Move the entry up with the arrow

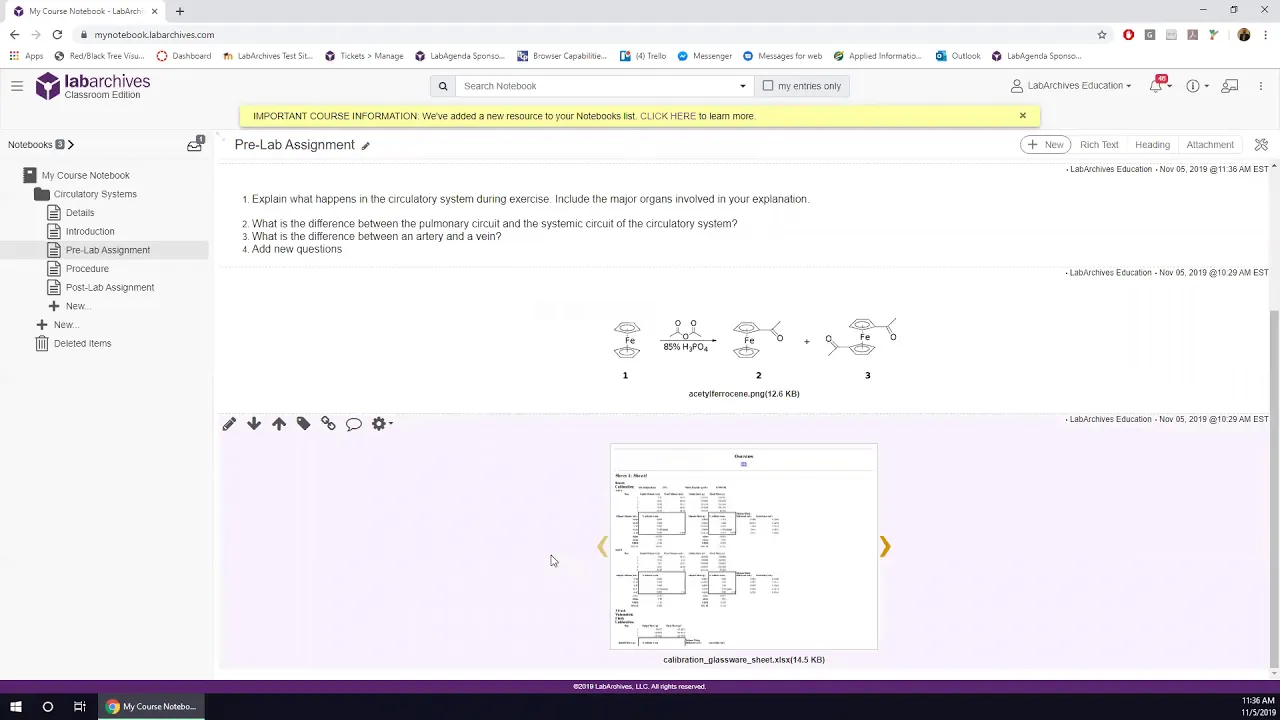pos(279,424)
